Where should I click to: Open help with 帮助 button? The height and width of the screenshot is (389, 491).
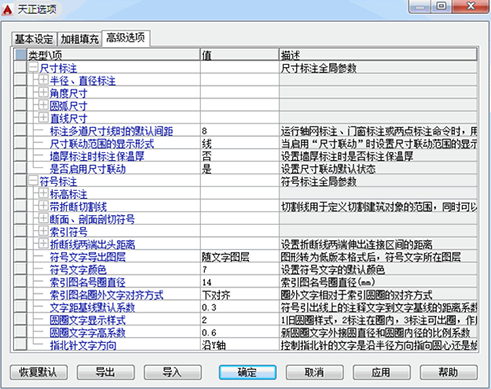pos(449,372)
